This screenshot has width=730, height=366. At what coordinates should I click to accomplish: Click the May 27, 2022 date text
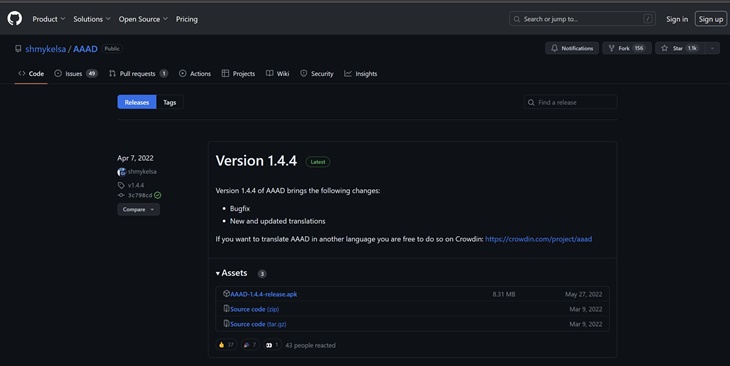tap(583, 294)
